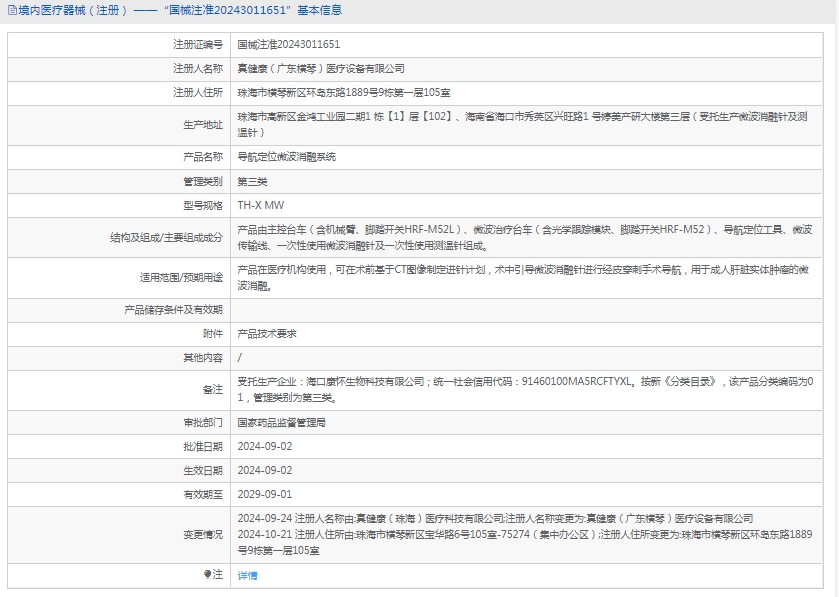Click the product name 导航定位微波消融系统
This screenshot has width=839, height=597.
click(286, 157)
